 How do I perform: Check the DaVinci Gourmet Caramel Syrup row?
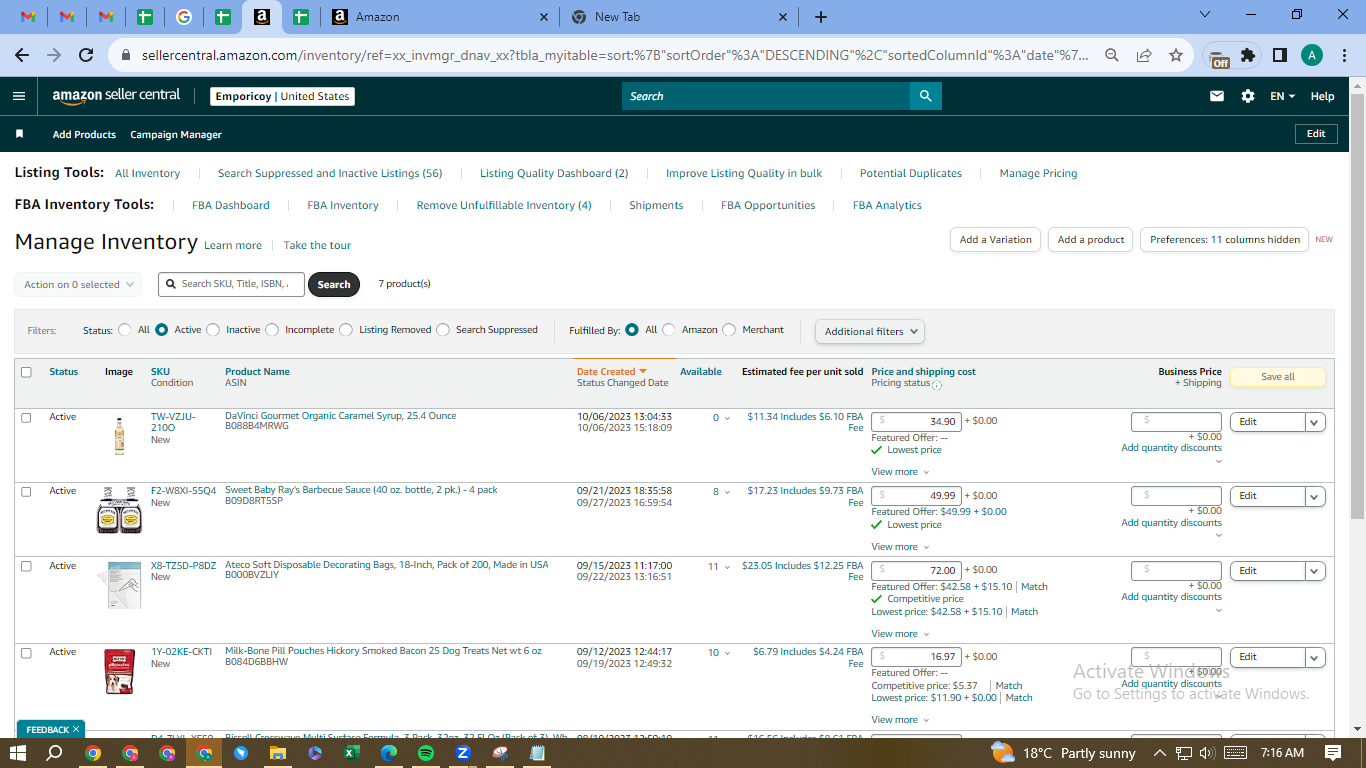coord(27,417)
